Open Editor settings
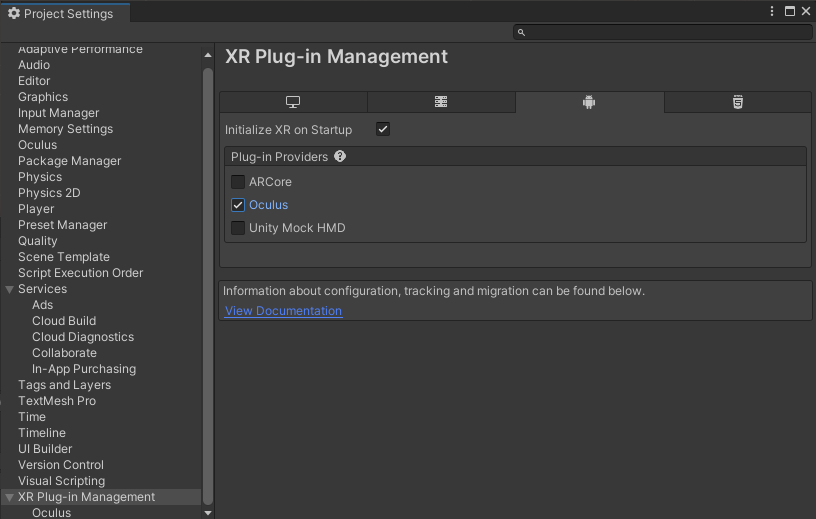816x519 pixels. coord(34,81)
